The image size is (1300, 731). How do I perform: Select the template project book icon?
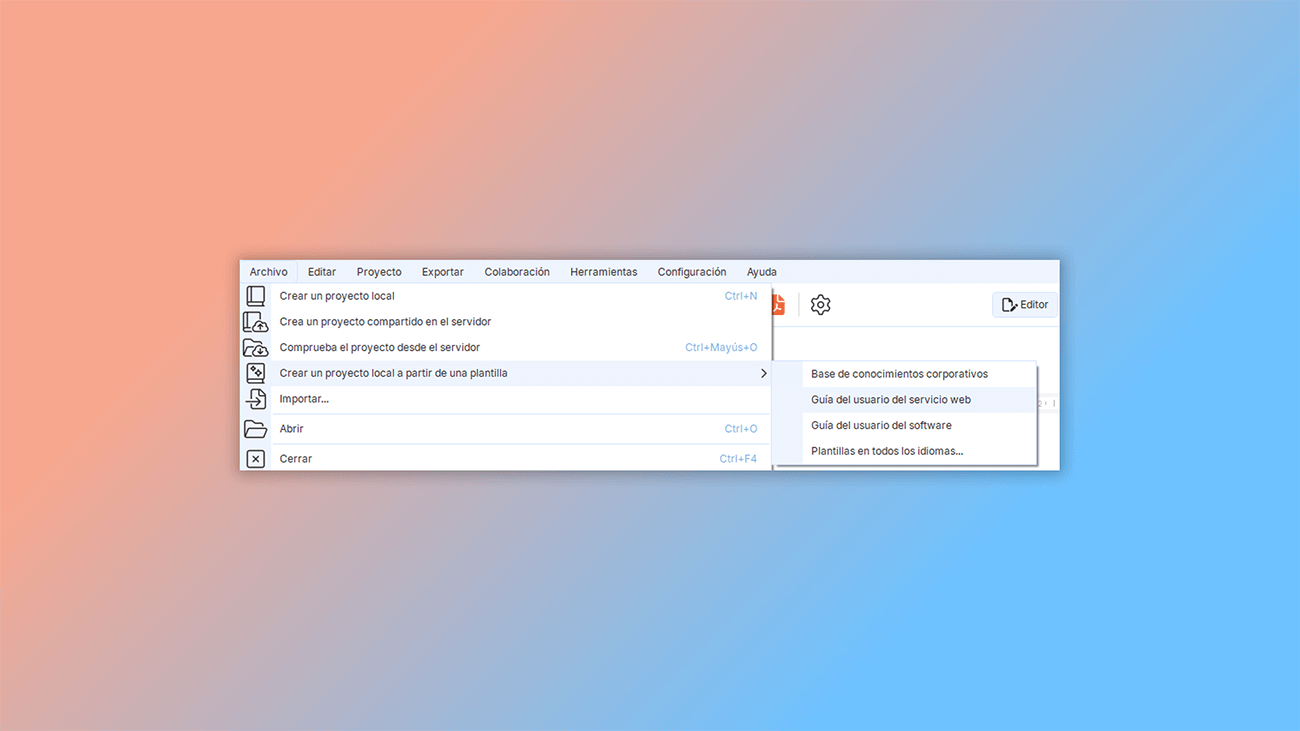point(256,372)
